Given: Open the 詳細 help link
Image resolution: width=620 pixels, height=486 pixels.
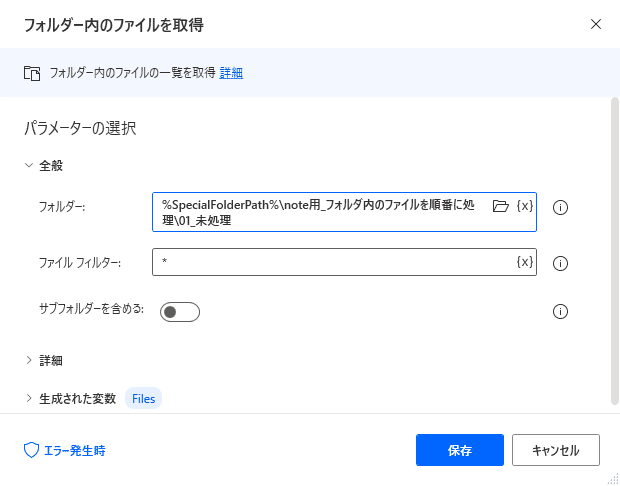Looking at the screenshot, I should pyautogui.click(x=231, y=73).
